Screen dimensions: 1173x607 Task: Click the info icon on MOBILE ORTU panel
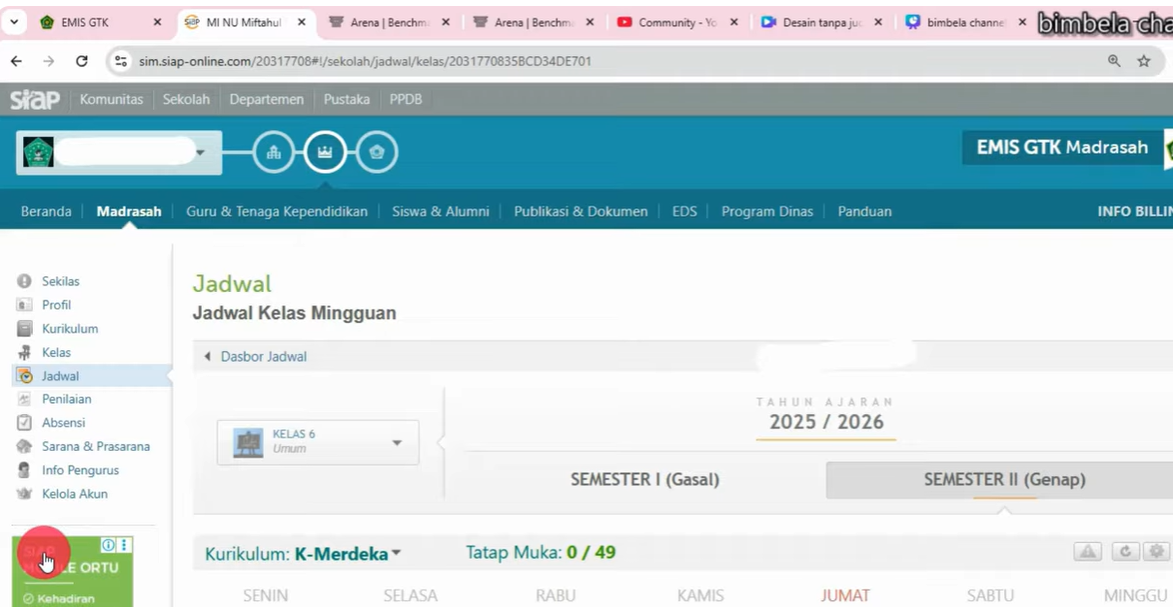109,544
